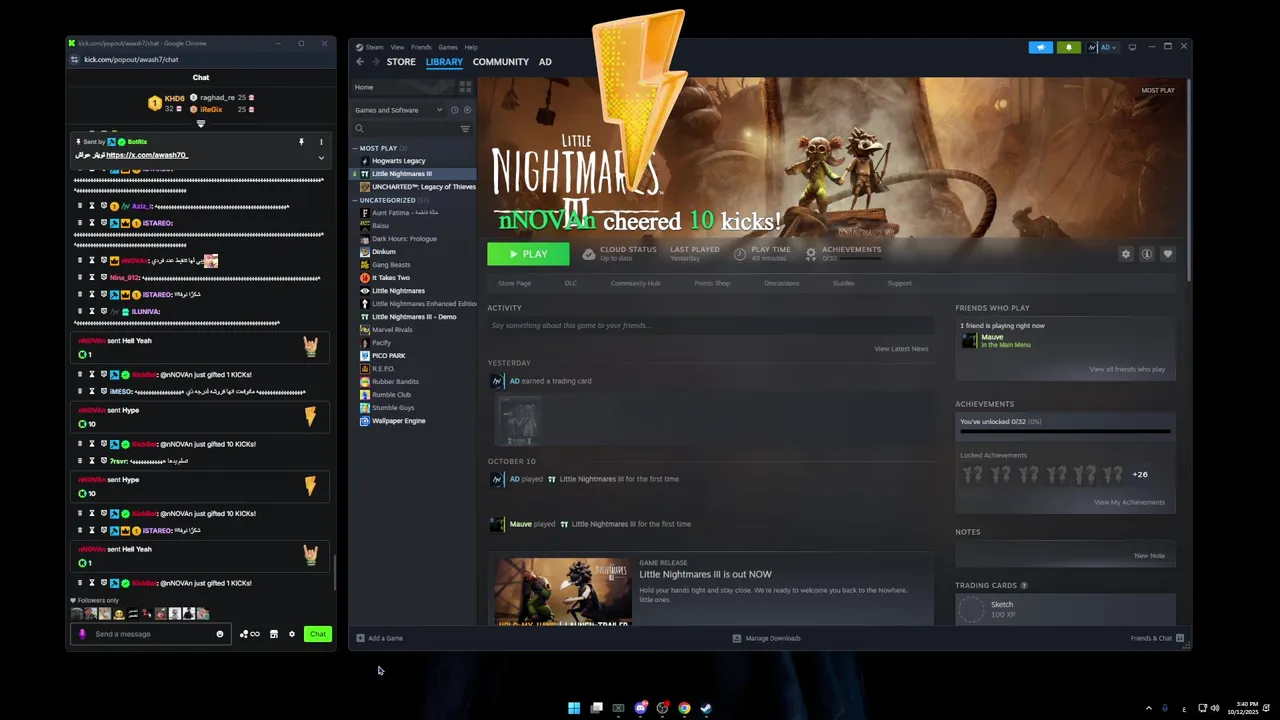The image size is (1280, 720).
Task: Focus the library search field
Action: click(x=412, y=129)
